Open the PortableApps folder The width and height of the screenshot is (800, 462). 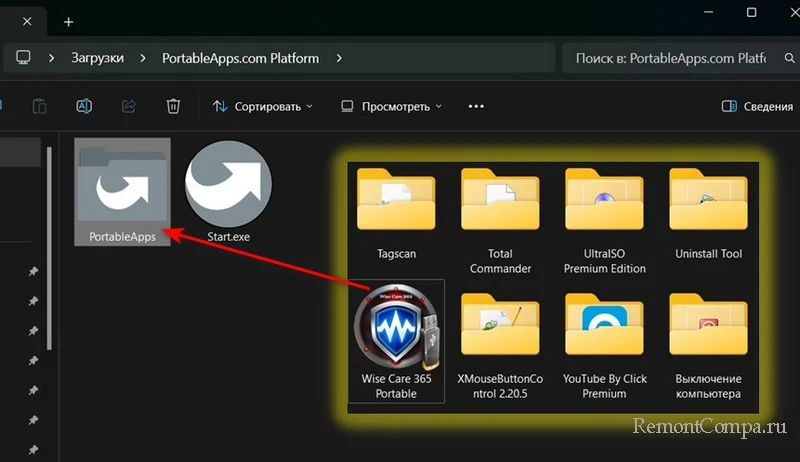pyautogui.click(x=122, y=190)
